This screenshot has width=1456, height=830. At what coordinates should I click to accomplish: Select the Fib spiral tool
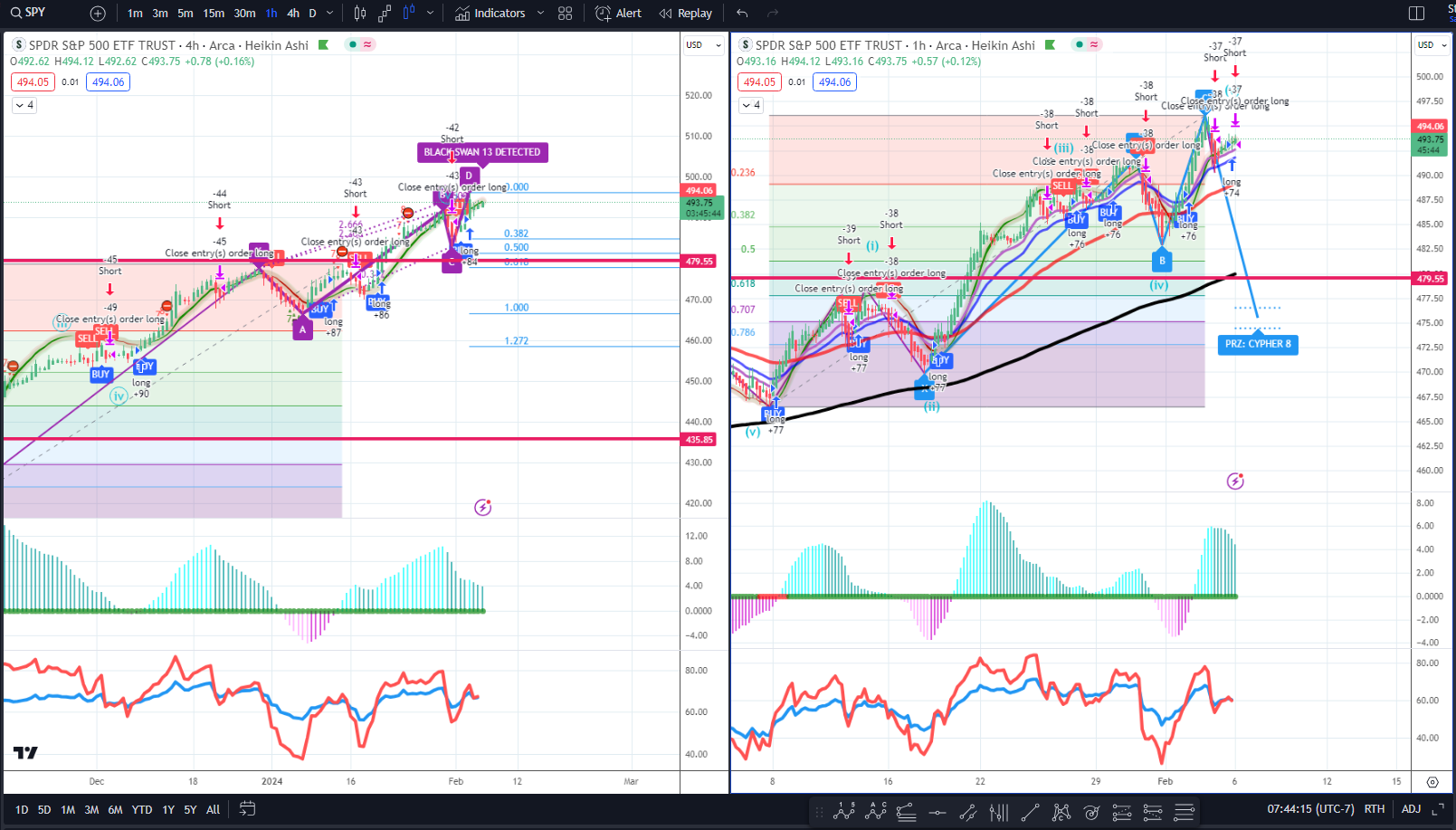[1091, 812]
